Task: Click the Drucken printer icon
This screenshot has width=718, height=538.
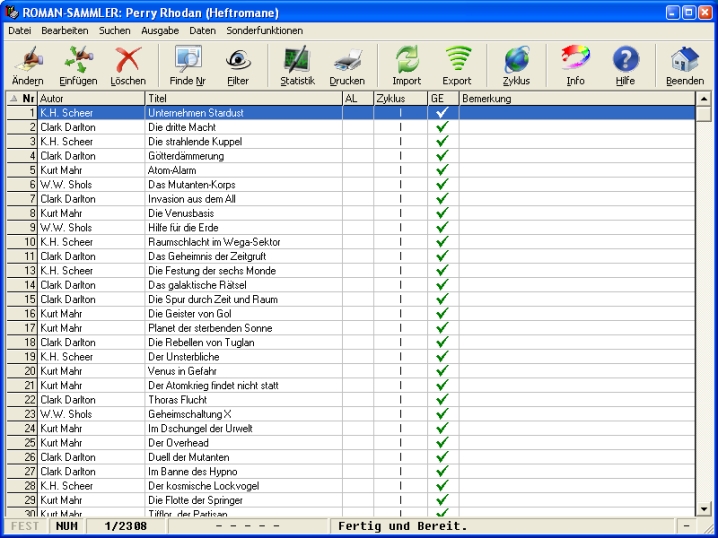Action: (347, 65)
